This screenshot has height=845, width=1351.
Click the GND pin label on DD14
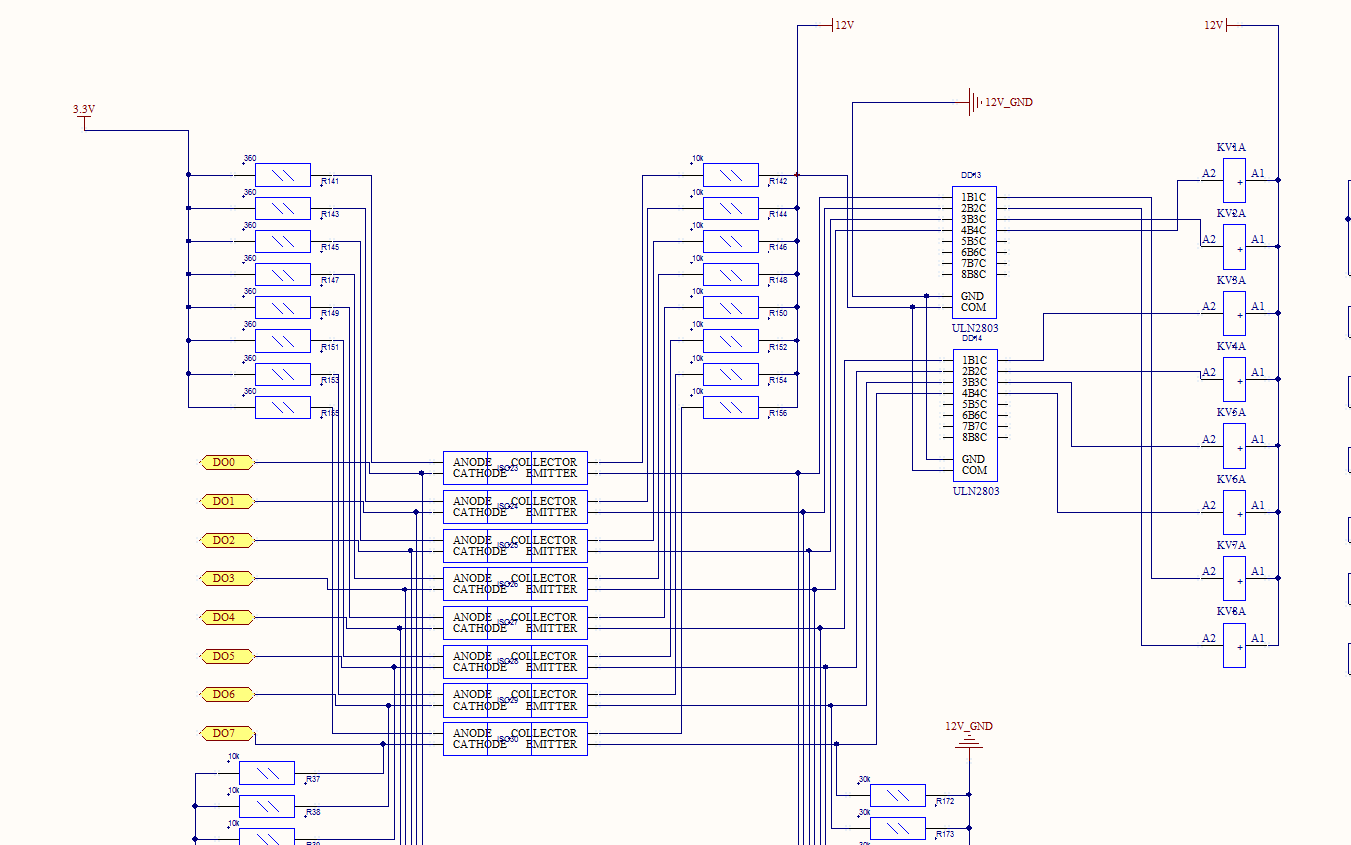click(973, 459)
